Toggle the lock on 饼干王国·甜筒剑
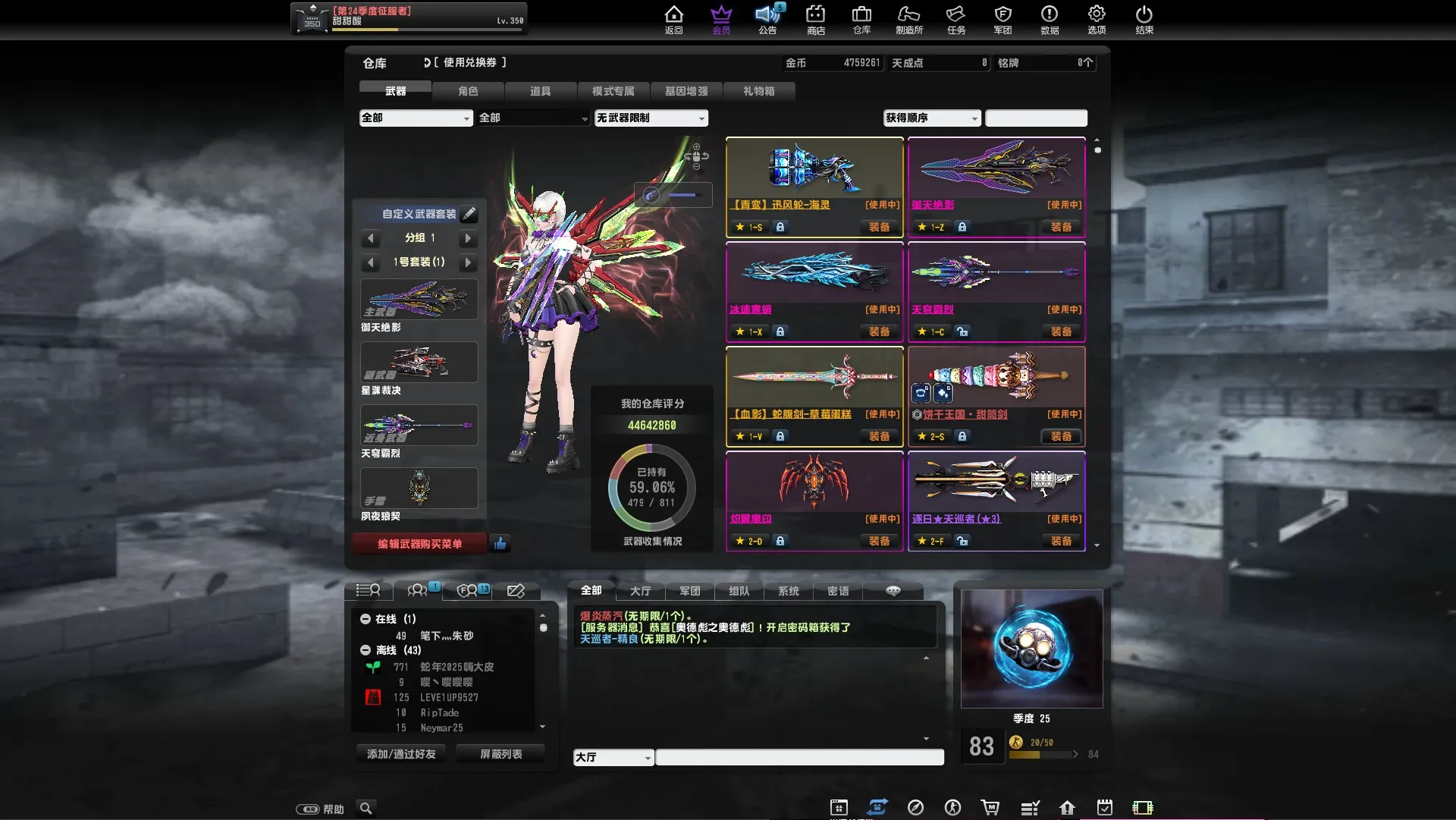 tap(962, 436)
